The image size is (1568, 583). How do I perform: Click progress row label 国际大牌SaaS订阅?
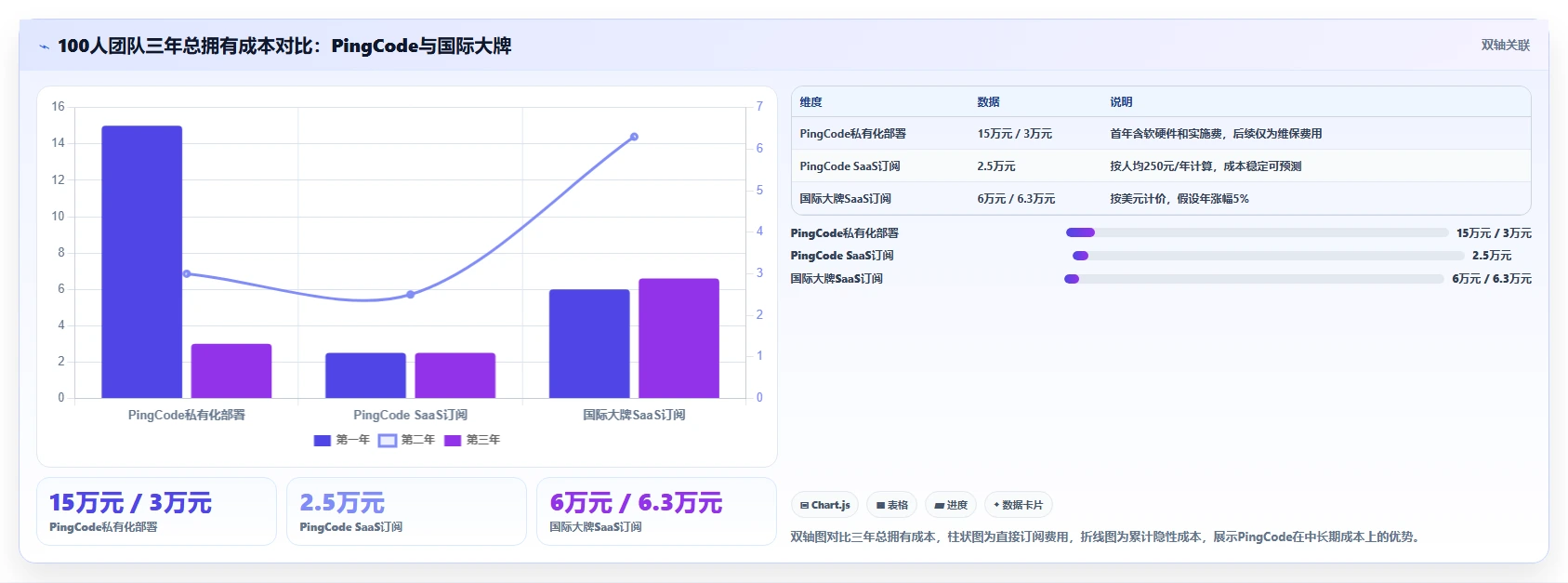837,279
